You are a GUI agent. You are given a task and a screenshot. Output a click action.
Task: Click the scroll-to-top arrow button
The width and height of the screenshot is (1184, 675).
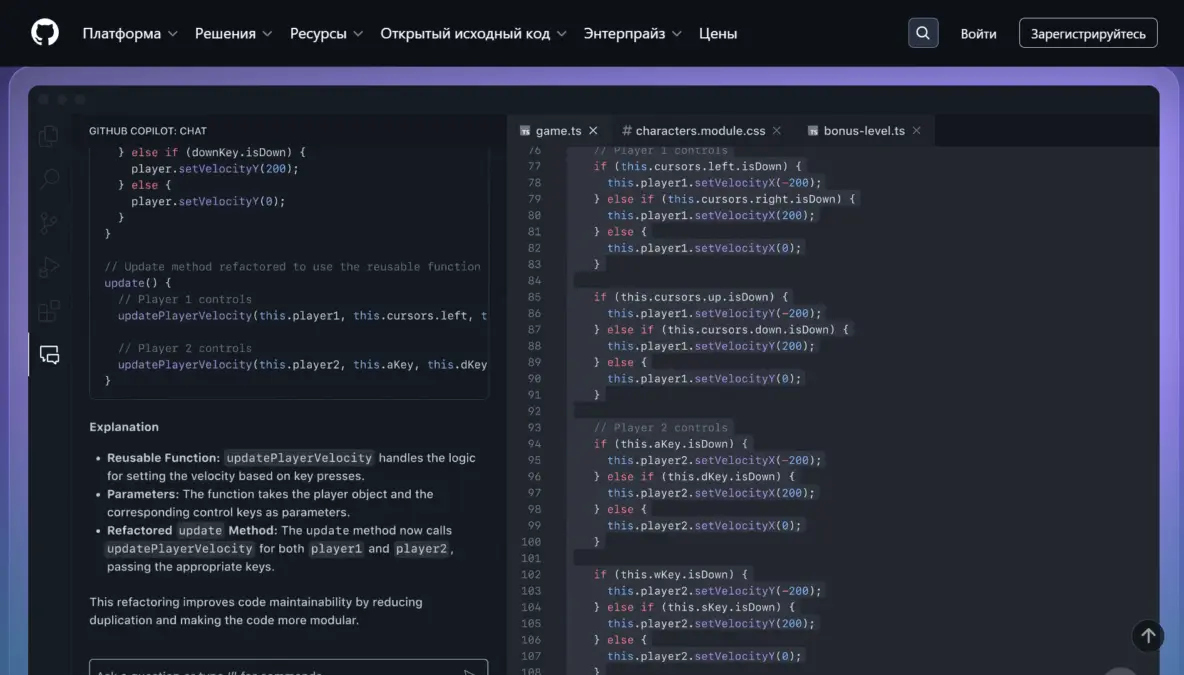coord(1148,635)
